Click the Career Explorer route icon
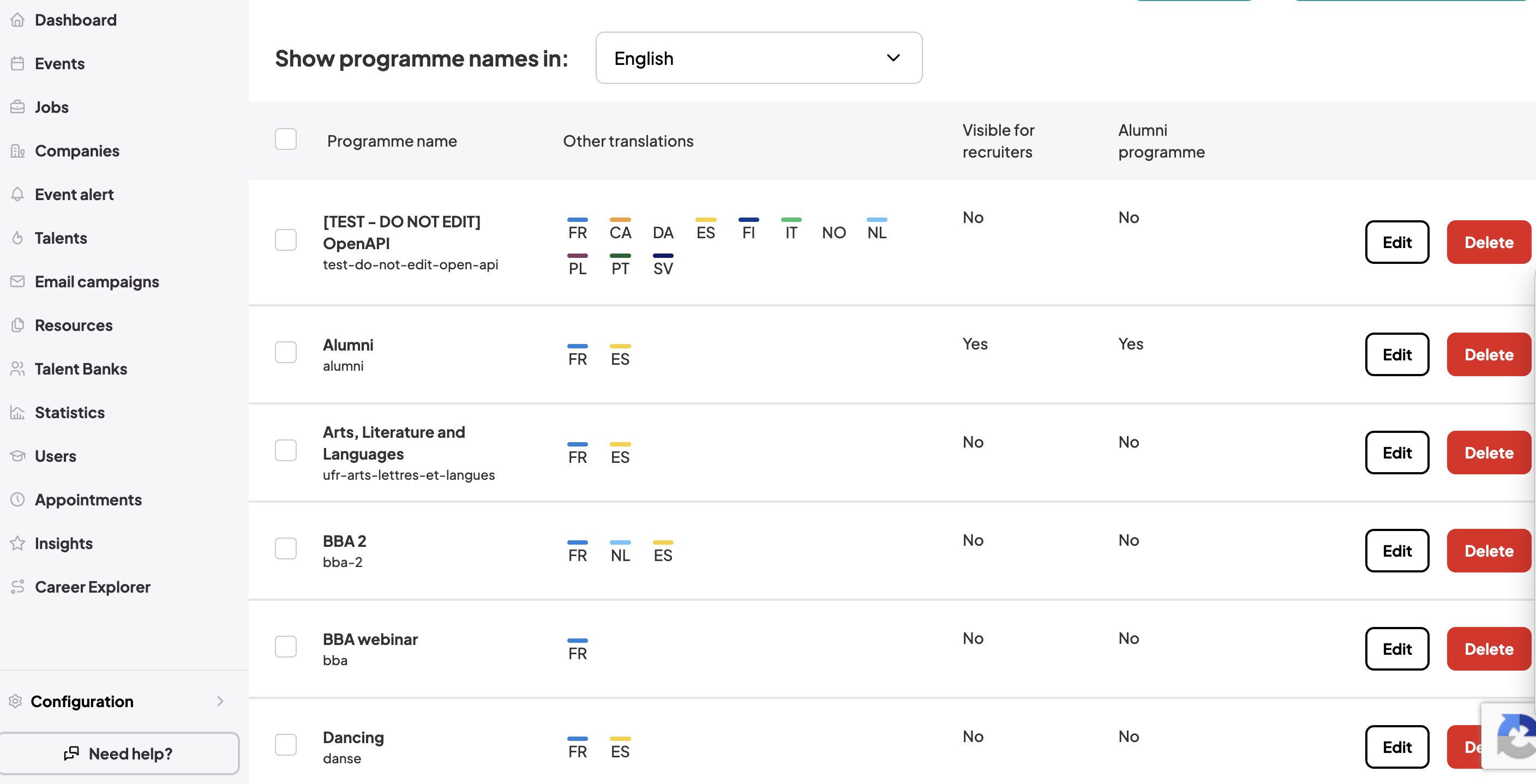The image size is (1536, 784). click(x=17, y=587)
